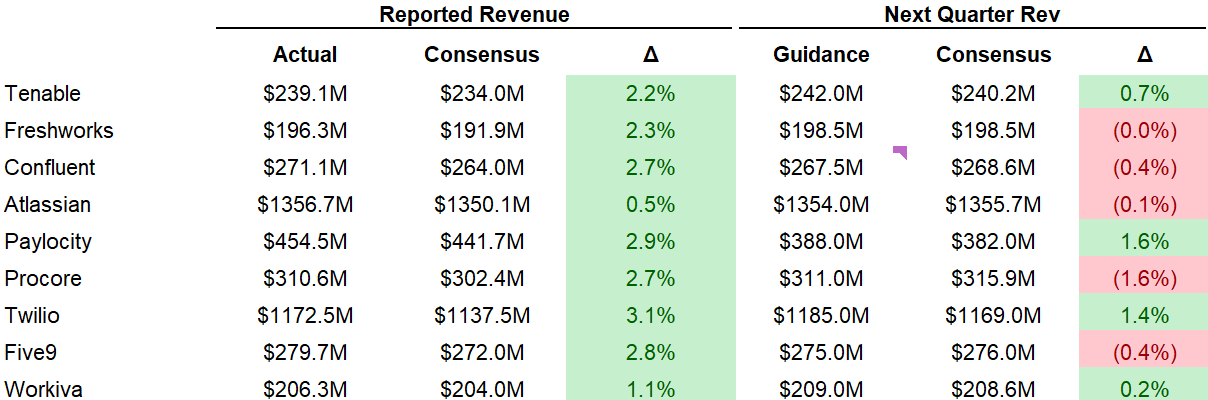Click the Guidance column header

pyautogui.click(x=821, y=55)
